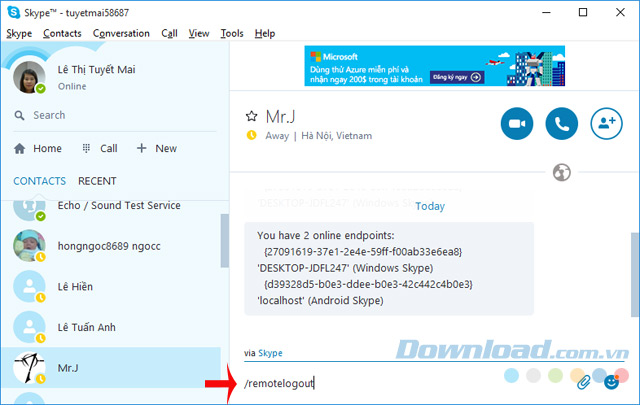
Task: Select contact Lê Hiền
Action: tap(111, 287)
